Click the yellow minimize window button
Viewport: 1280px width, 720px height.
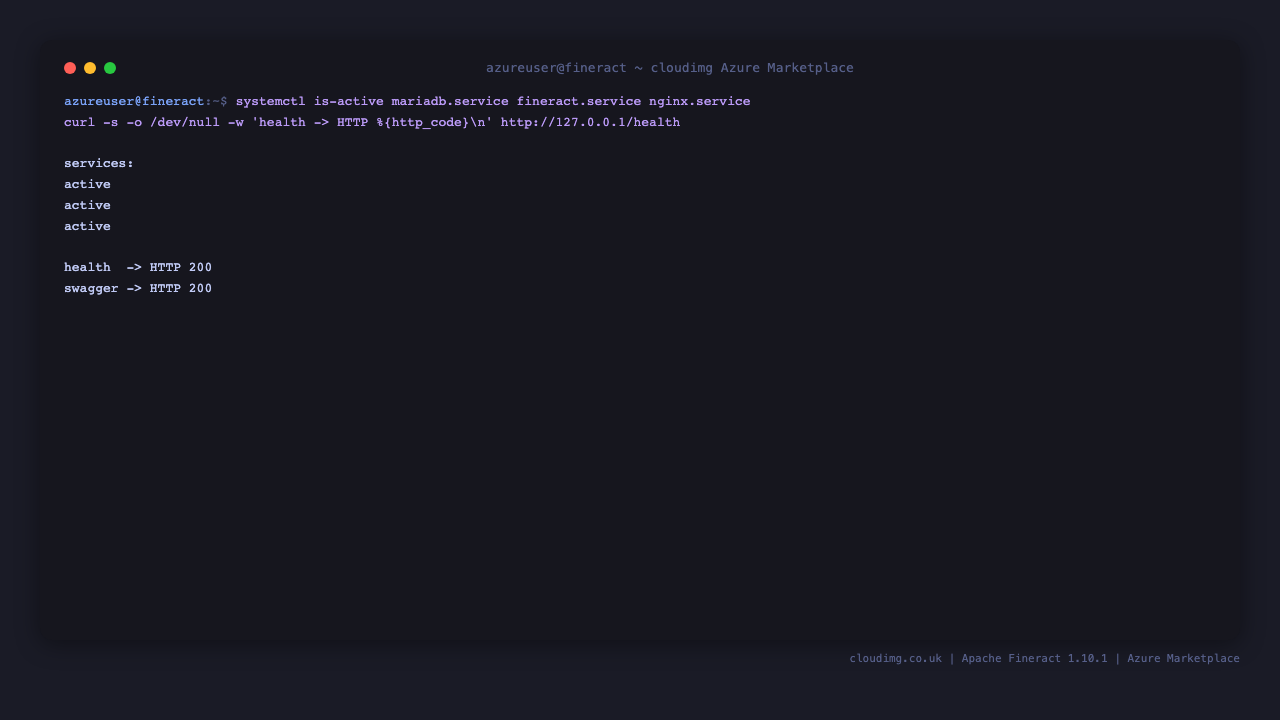(x=90, y=68)
